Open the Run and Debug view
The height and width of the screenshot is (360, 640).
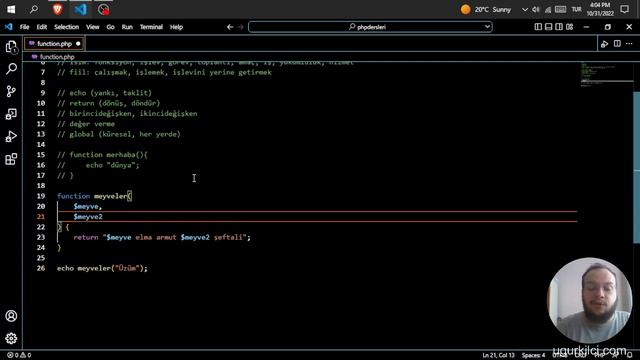tap(11, 136)
